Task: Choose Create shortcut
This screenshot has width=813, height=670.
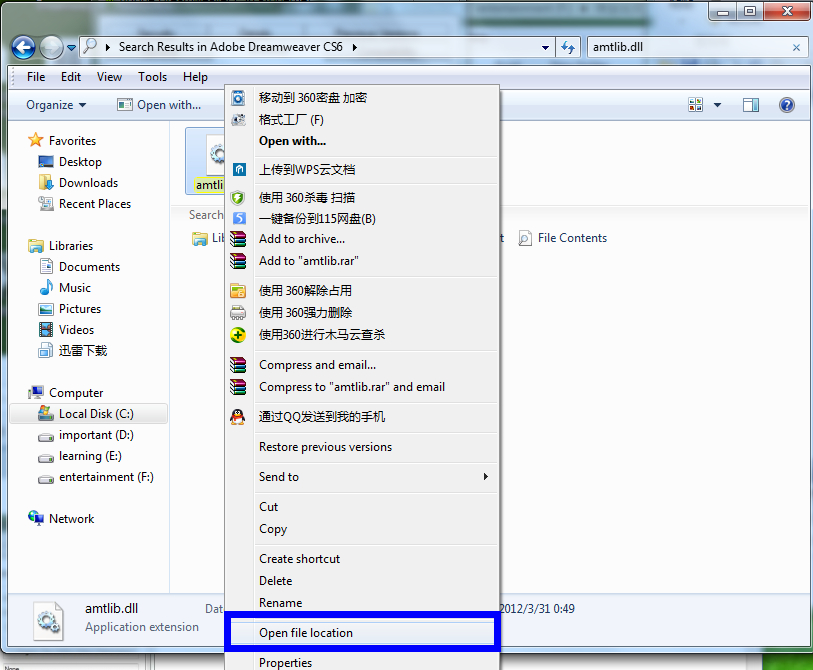Action: (x=363, y=559)
